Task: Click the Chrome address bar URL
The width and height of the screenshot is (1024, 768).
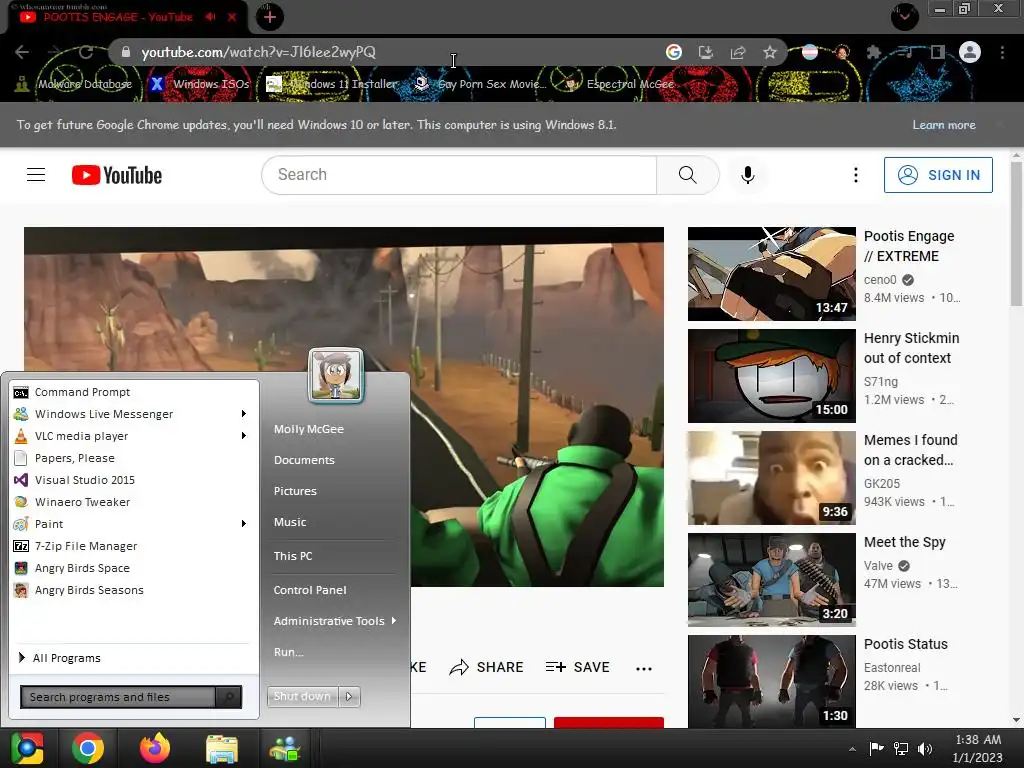Action: pos(259,52)
